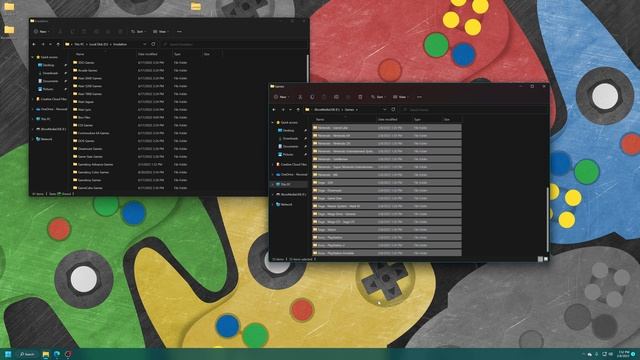The height and width of the screenshot is (360, 640).
Task: Select the Sega - Saturn folder
Action: pyautogui.click(x=387, y=229)
